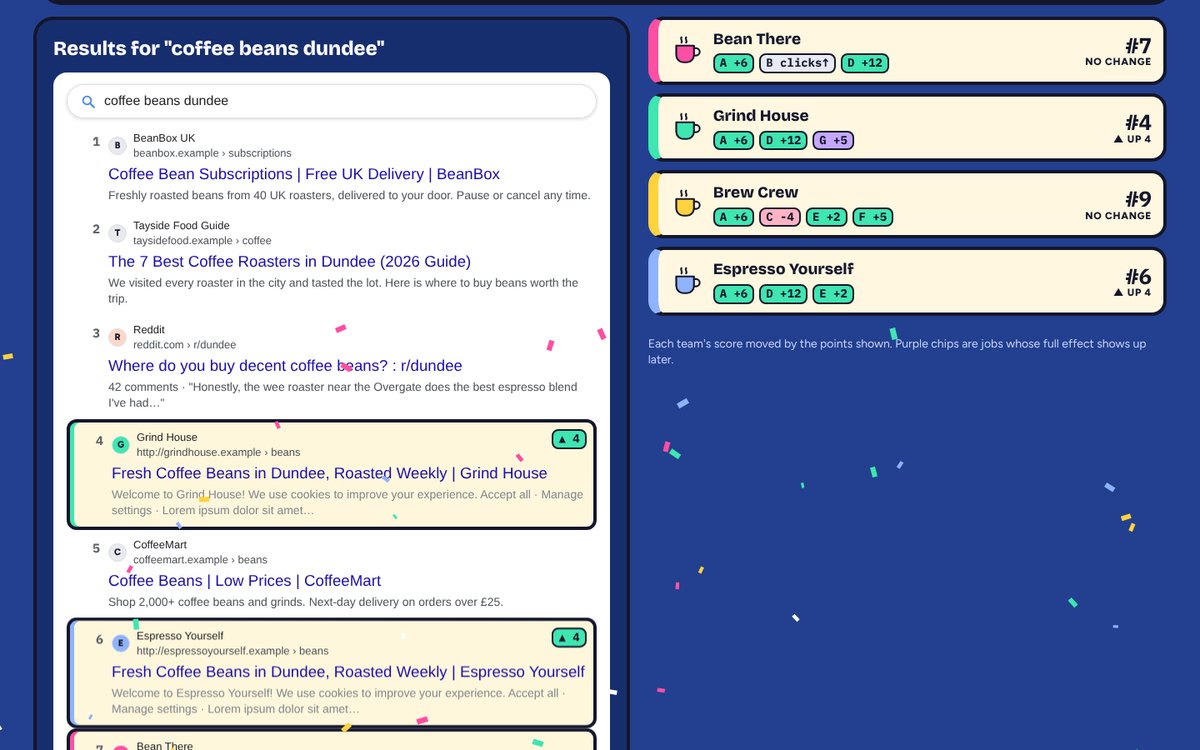
Task: Click the Espresso Yourself result favicon
Action: click(121, 643)
